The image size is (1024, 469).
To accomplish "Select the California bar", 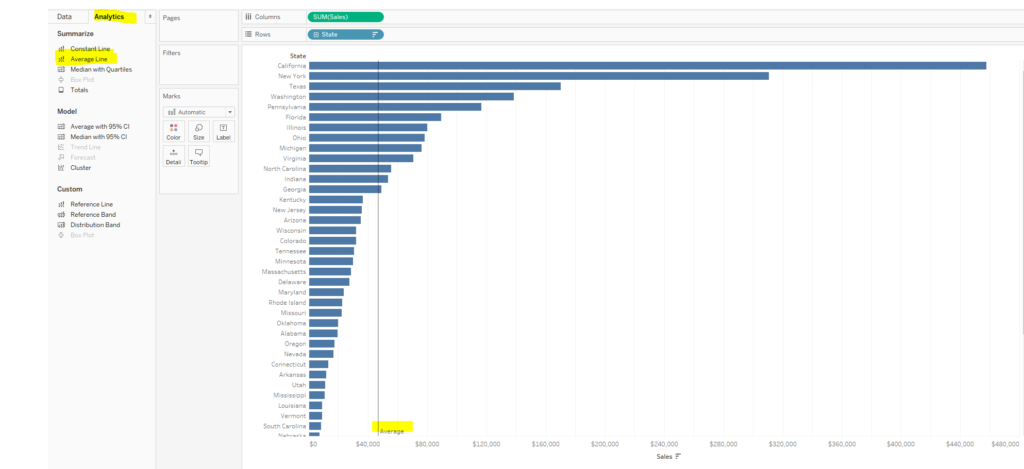I will pyautogui.click(x=647, y=65).
